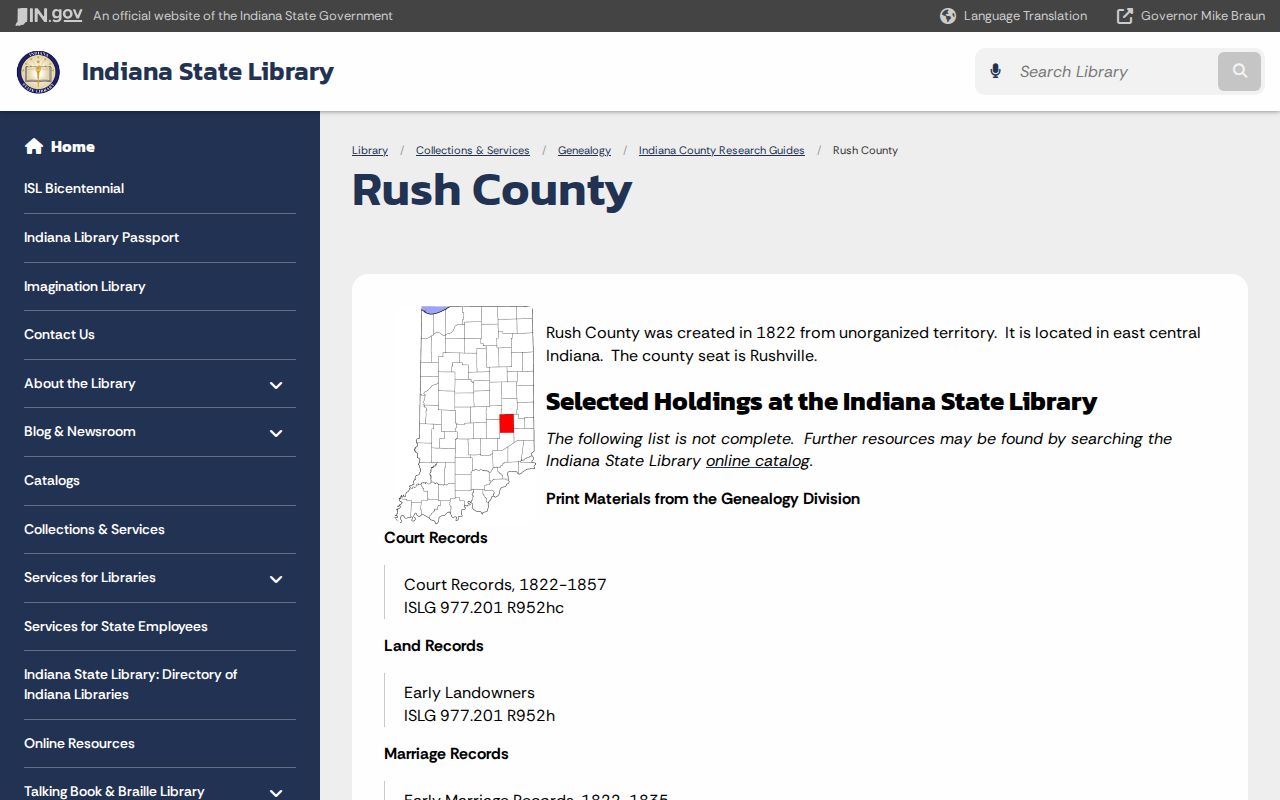1280x800 pixels.
Task: Click the Home house icon in sidebar
Action: point(34,146)
